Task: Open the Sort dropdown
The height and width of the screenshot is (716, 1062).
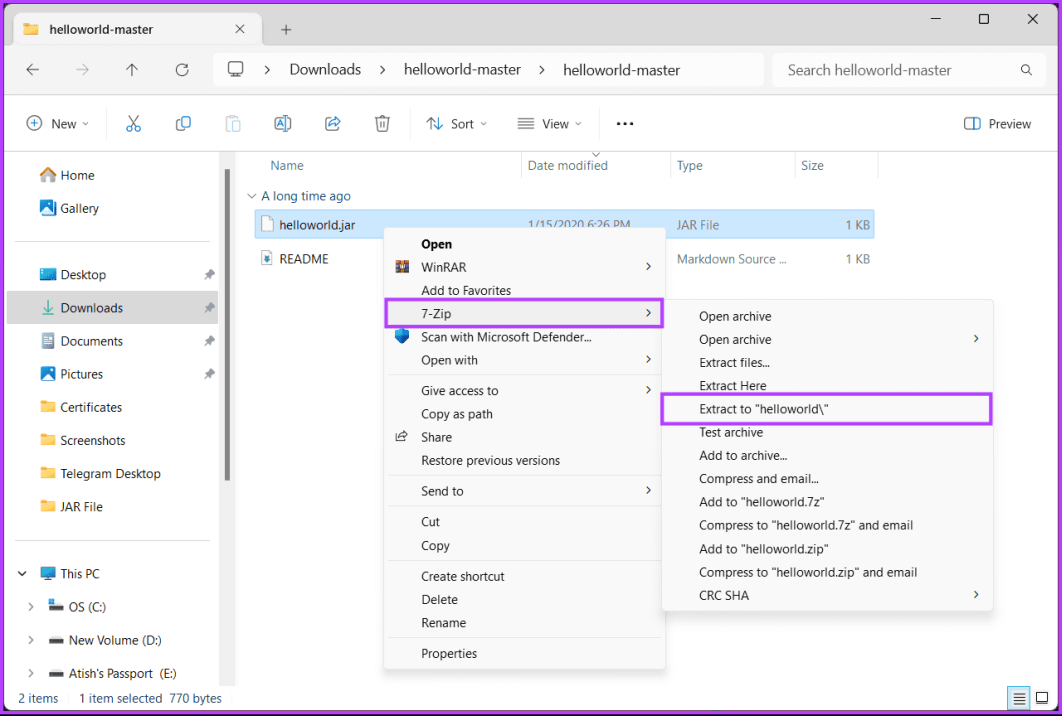Action: tap(457, 124)
